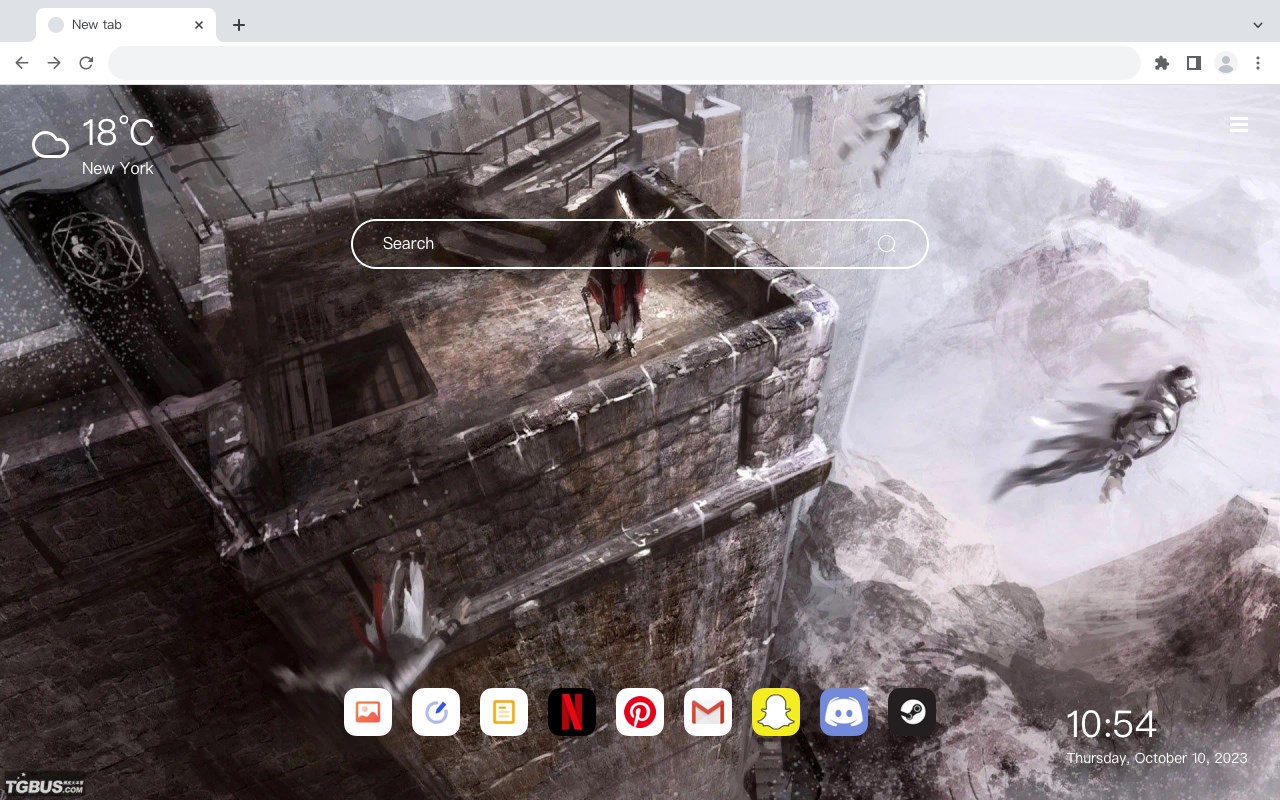This screenshot has height=800, width=1280.
Task: Open the profile avatar menu
Action: [x=1226, y=63]
